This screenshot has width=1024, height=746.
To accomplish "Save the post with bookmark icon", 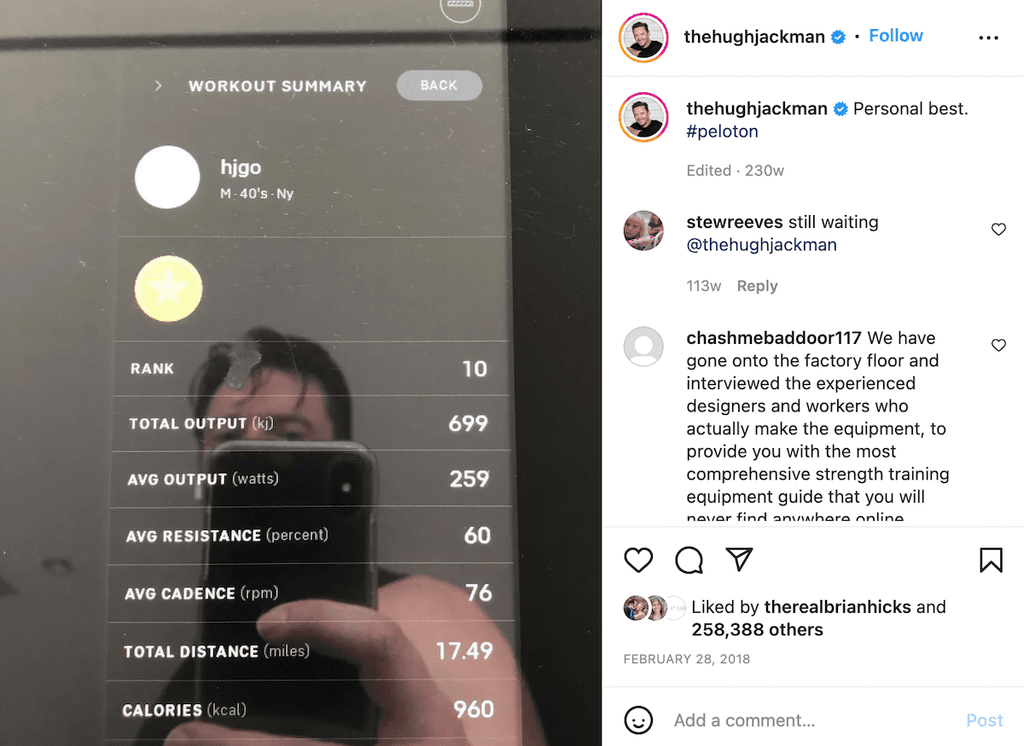I will 991,560.
